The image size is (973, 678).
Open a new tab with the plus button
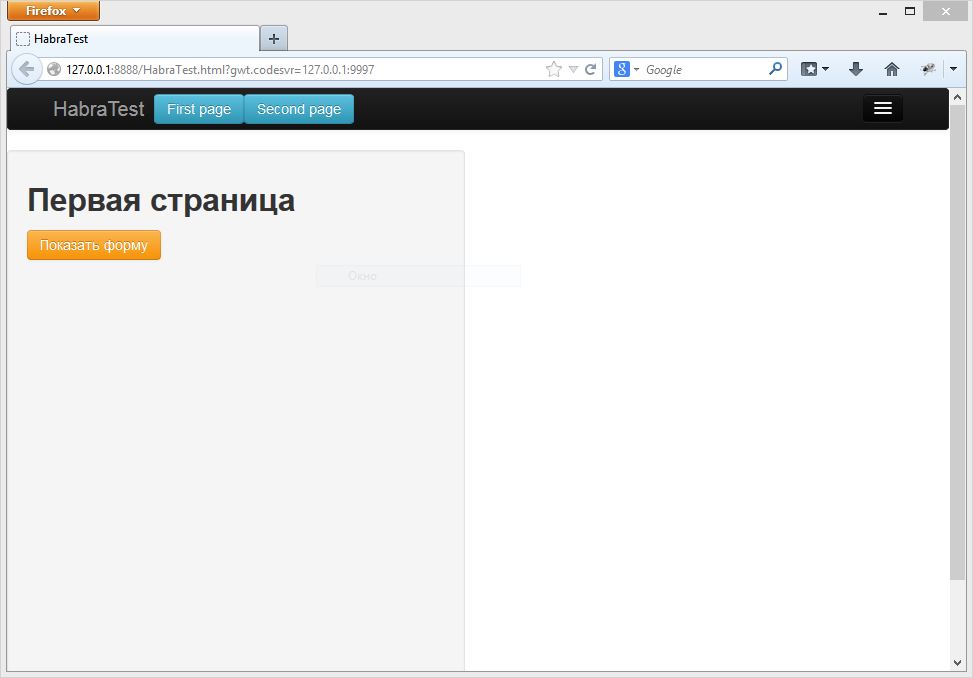(273, 38)
